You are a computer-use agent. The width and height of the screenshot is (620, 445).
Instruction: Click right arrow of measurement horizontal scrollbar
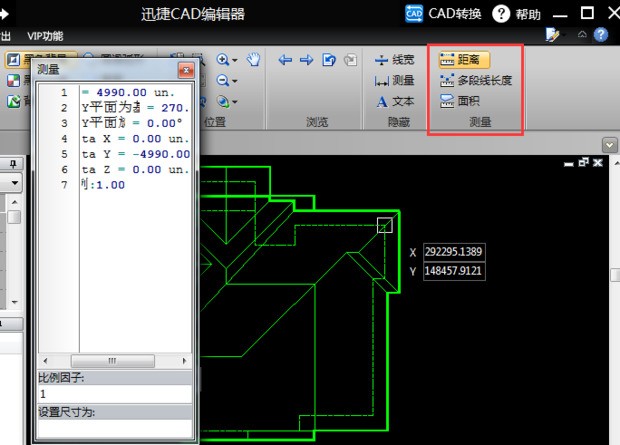184,361
